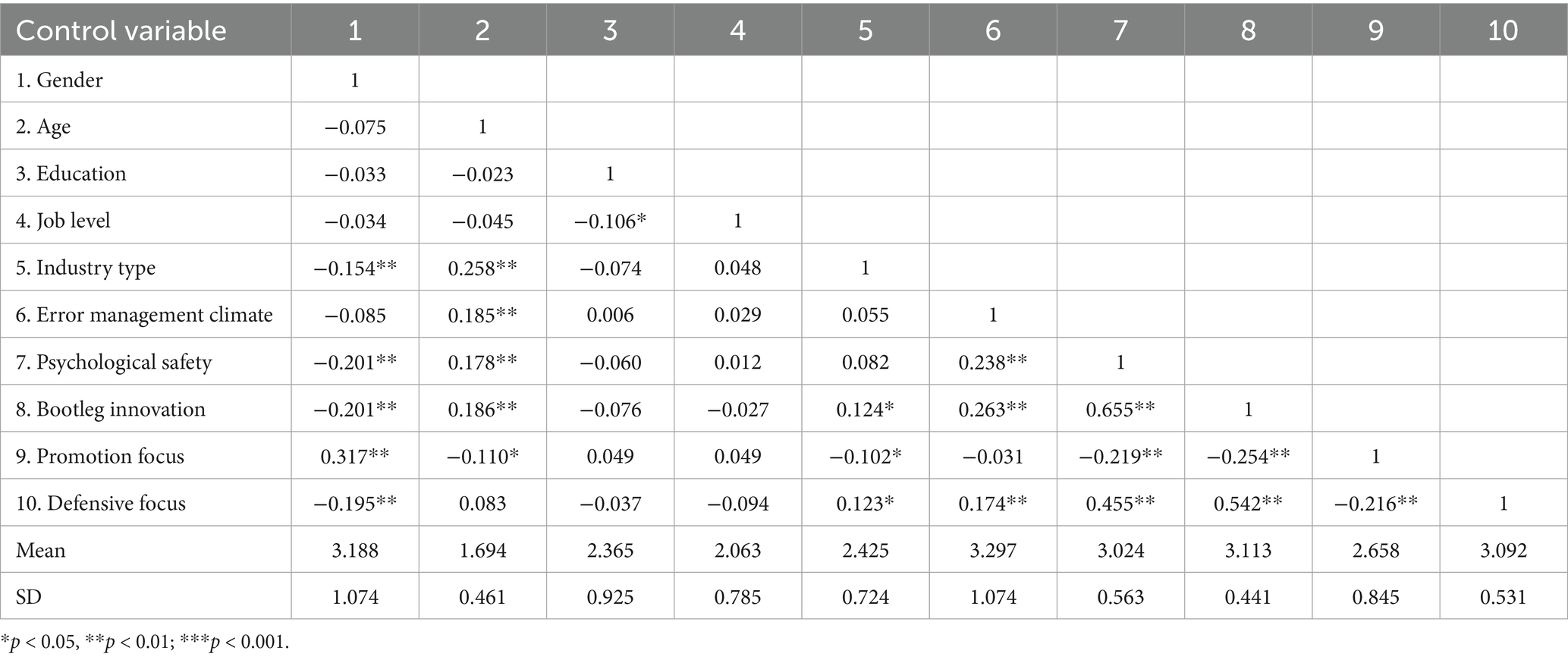Click '7. Psychological safety' row label
Viewport: 1568px width, 660px height.
pos(114,362)
